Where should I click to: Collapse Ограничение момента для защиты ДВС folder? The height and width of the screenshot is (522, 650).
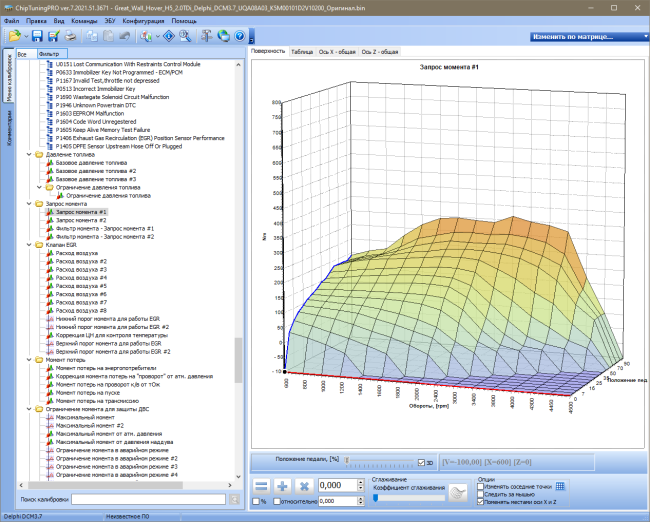click(29, 409)
